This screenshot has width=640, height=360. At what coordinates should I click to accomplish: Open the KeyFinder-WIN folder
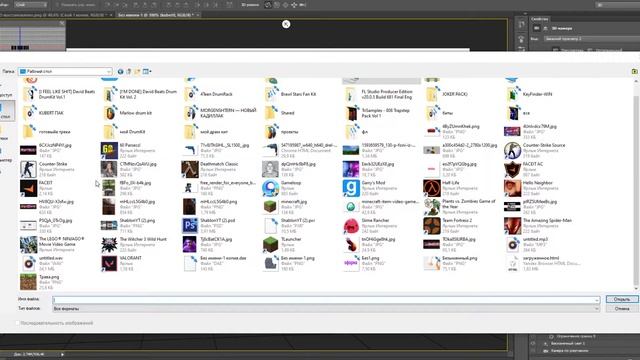coord(529,94)
